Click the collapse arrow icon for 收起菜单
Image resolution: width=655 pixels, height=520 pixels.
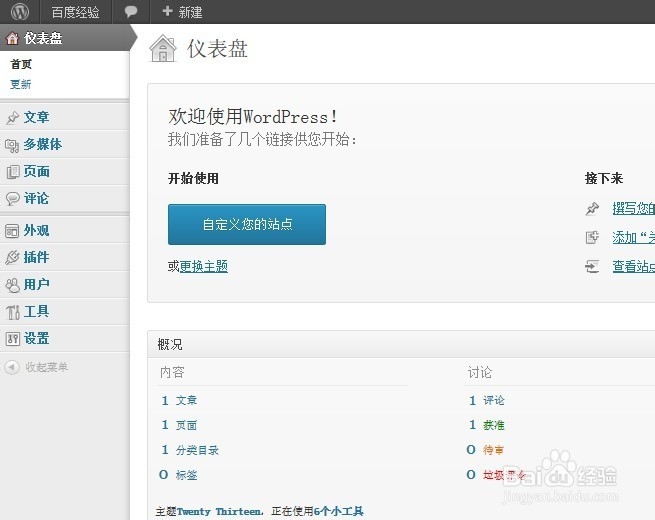click(x=12, y=367)
